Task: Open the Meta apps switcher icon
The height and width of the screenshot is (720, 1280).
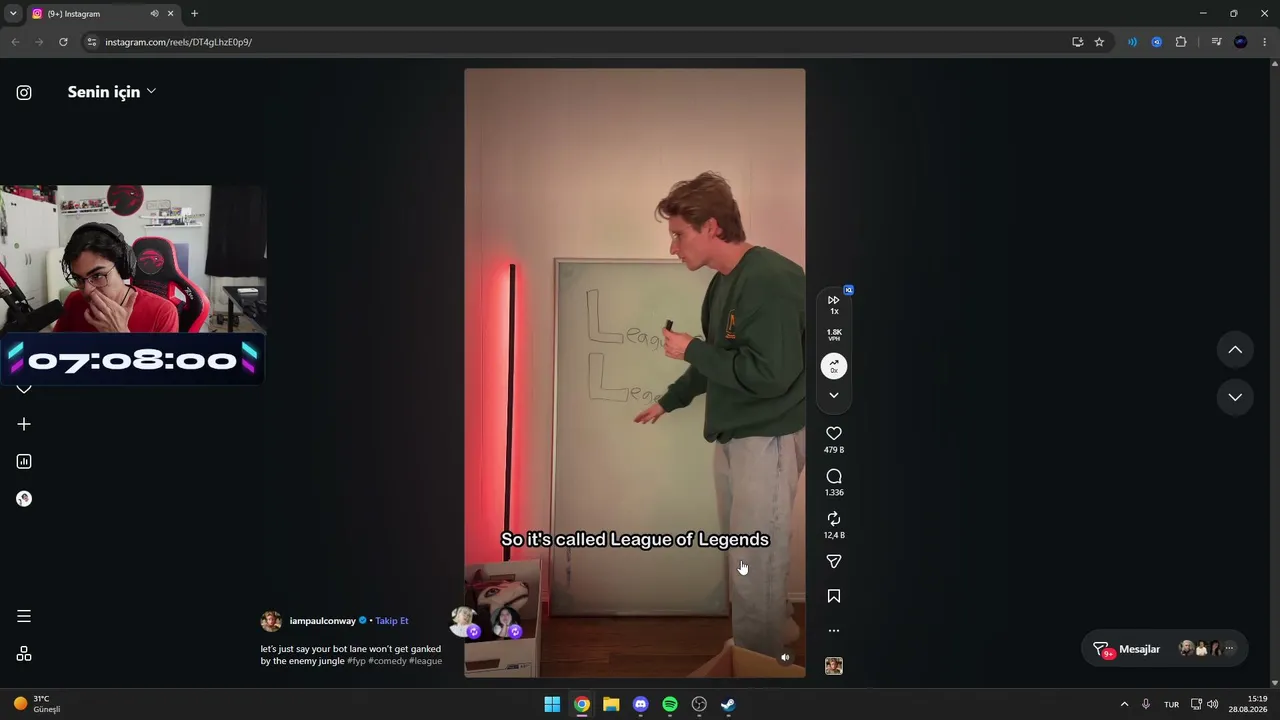Action: coord(24,654)
